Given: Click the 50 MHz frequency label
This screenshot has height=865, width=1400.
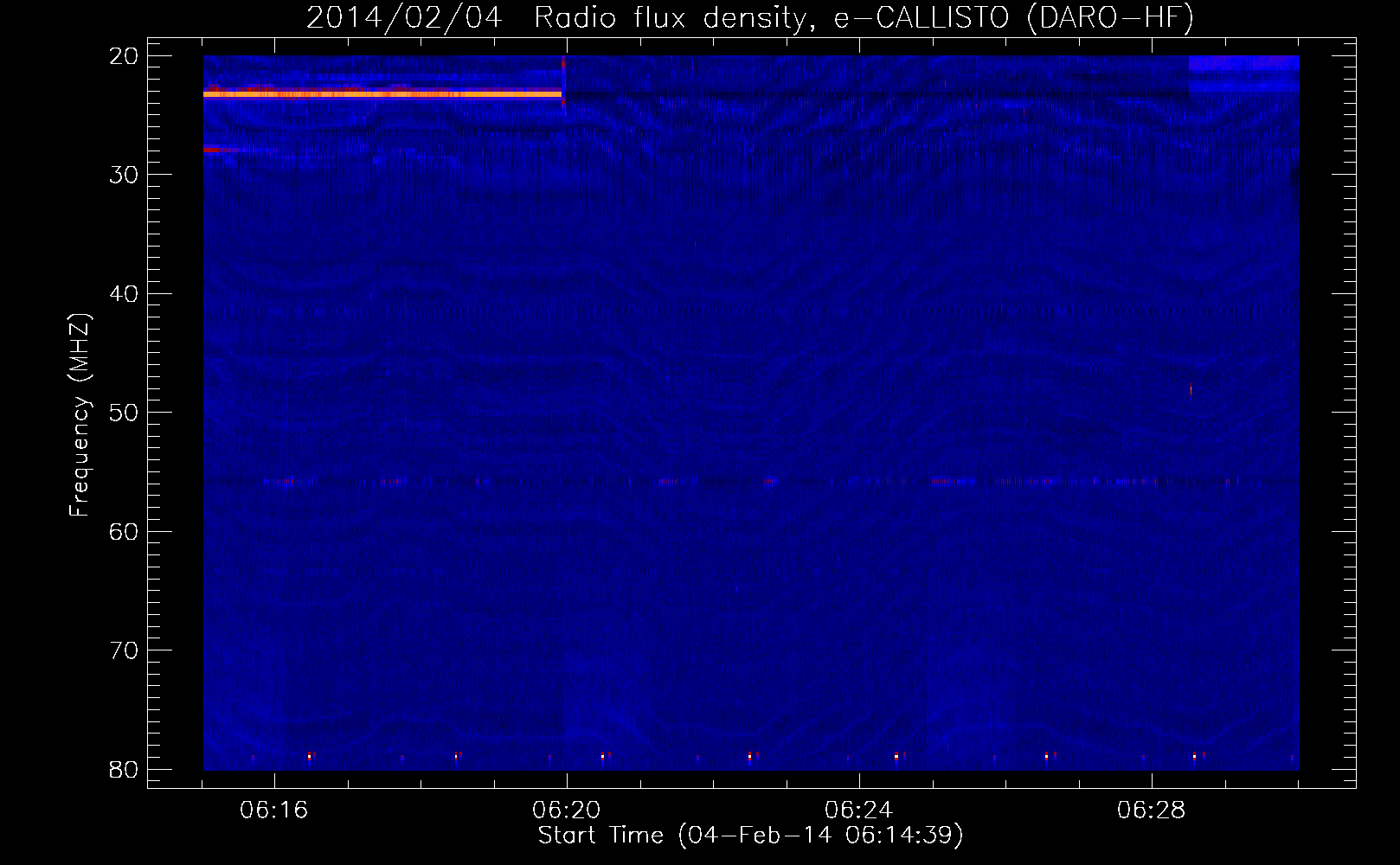Looking at the screenshot, I should point(124,413).
